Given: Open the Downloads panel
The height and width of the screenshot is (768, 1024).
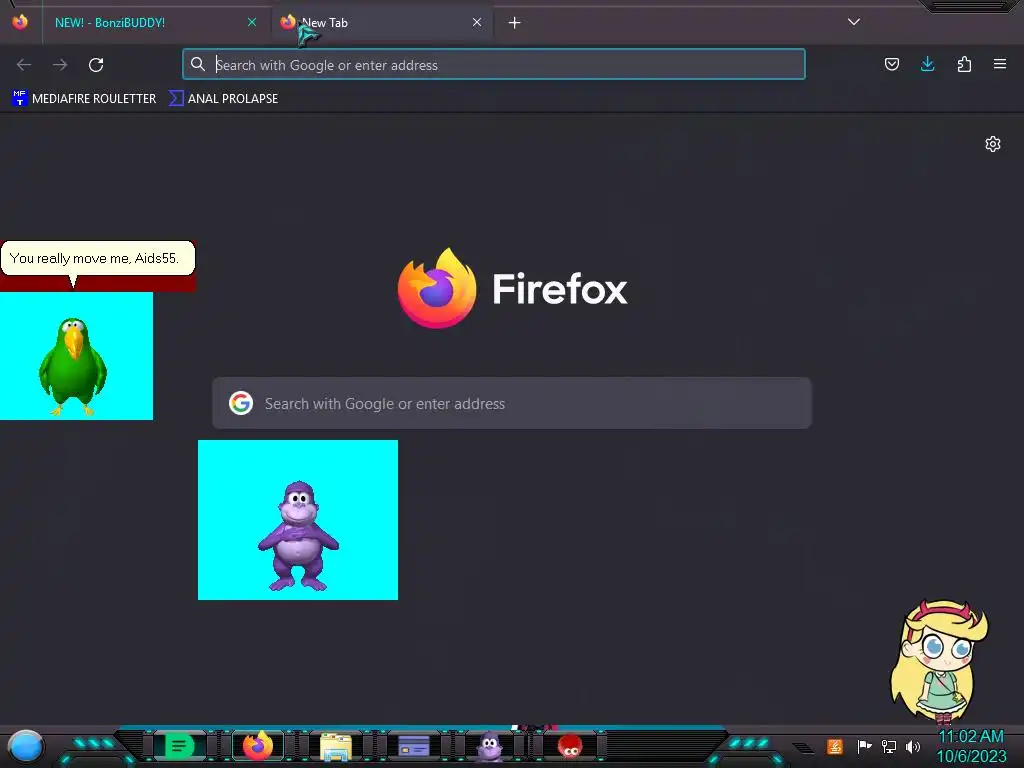Looking at the screenshot, I should tap(927, 64).
